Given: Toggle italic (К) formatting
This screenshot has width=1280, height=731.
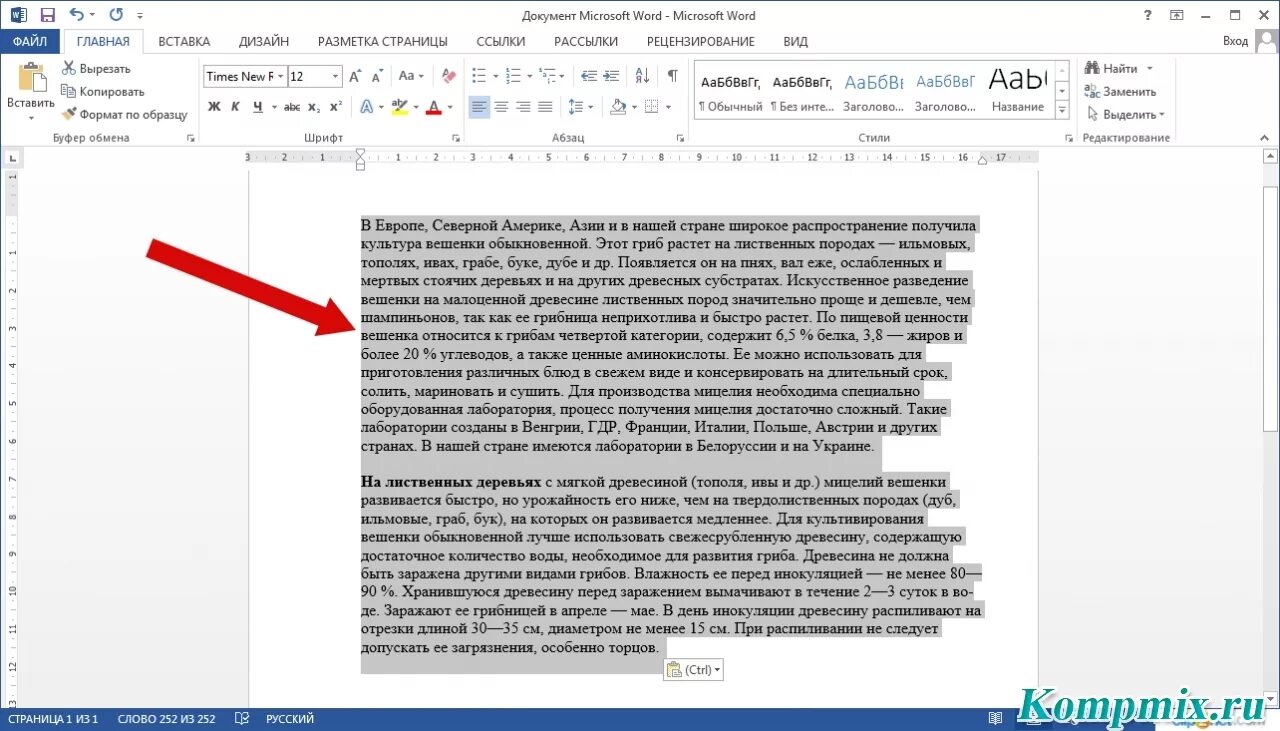Looking at the screenshot, I should click(x=236, y=107).
